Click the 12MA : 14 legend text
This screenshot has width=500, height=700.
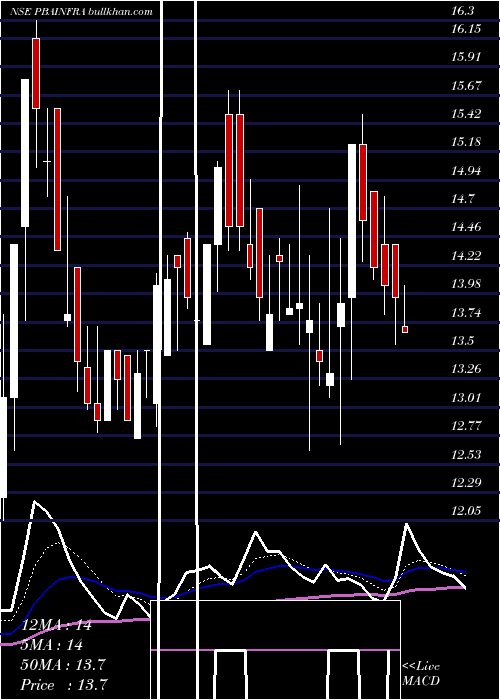[57, 625]
